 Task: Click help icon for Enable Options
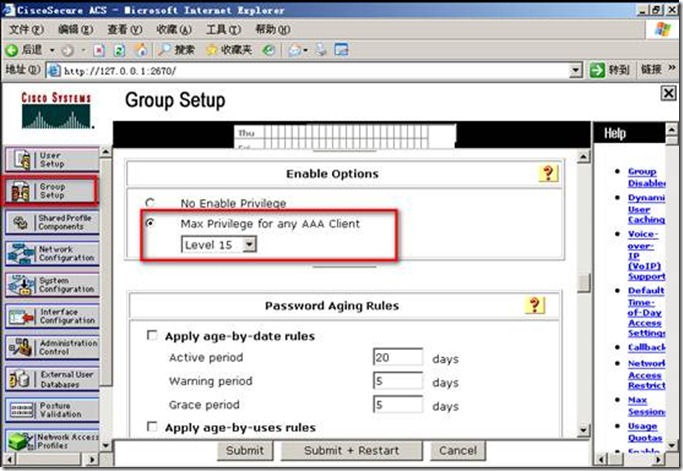548,173
